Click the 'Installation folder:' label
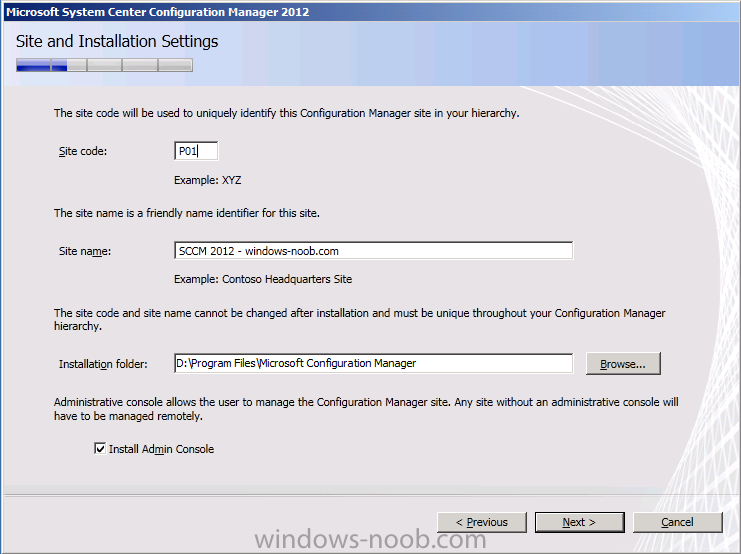This screenshot has width=741, height=554. tap(103, 364)
